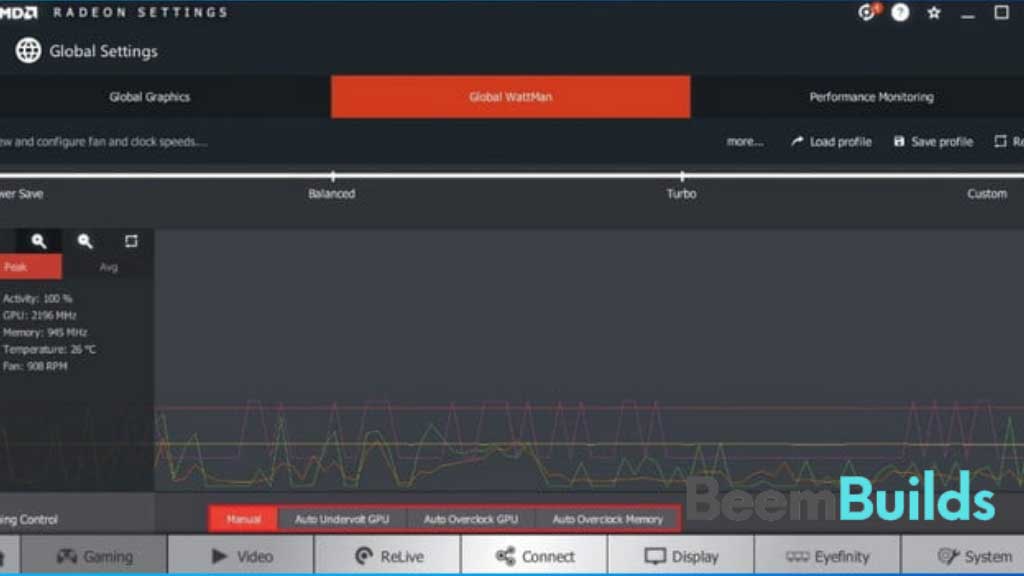Image resolution: width=1024 pixels, height=576 pixels.
Task: Open the Eyefinity section
Action: point(827,556)
